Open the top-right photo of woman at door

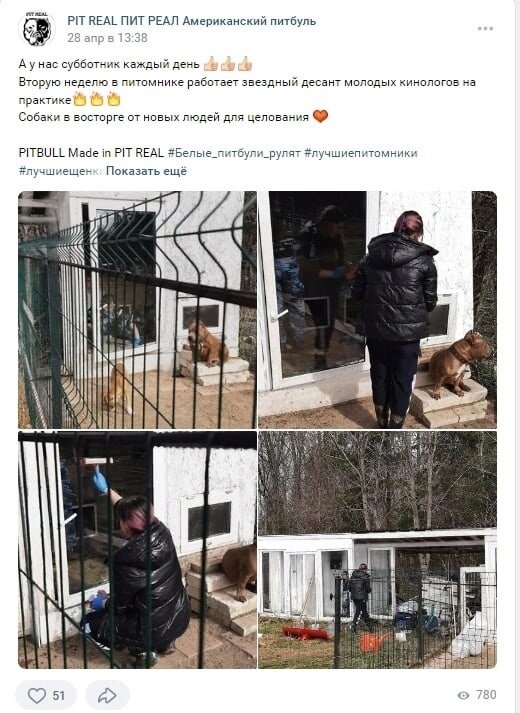click(377, 310)
